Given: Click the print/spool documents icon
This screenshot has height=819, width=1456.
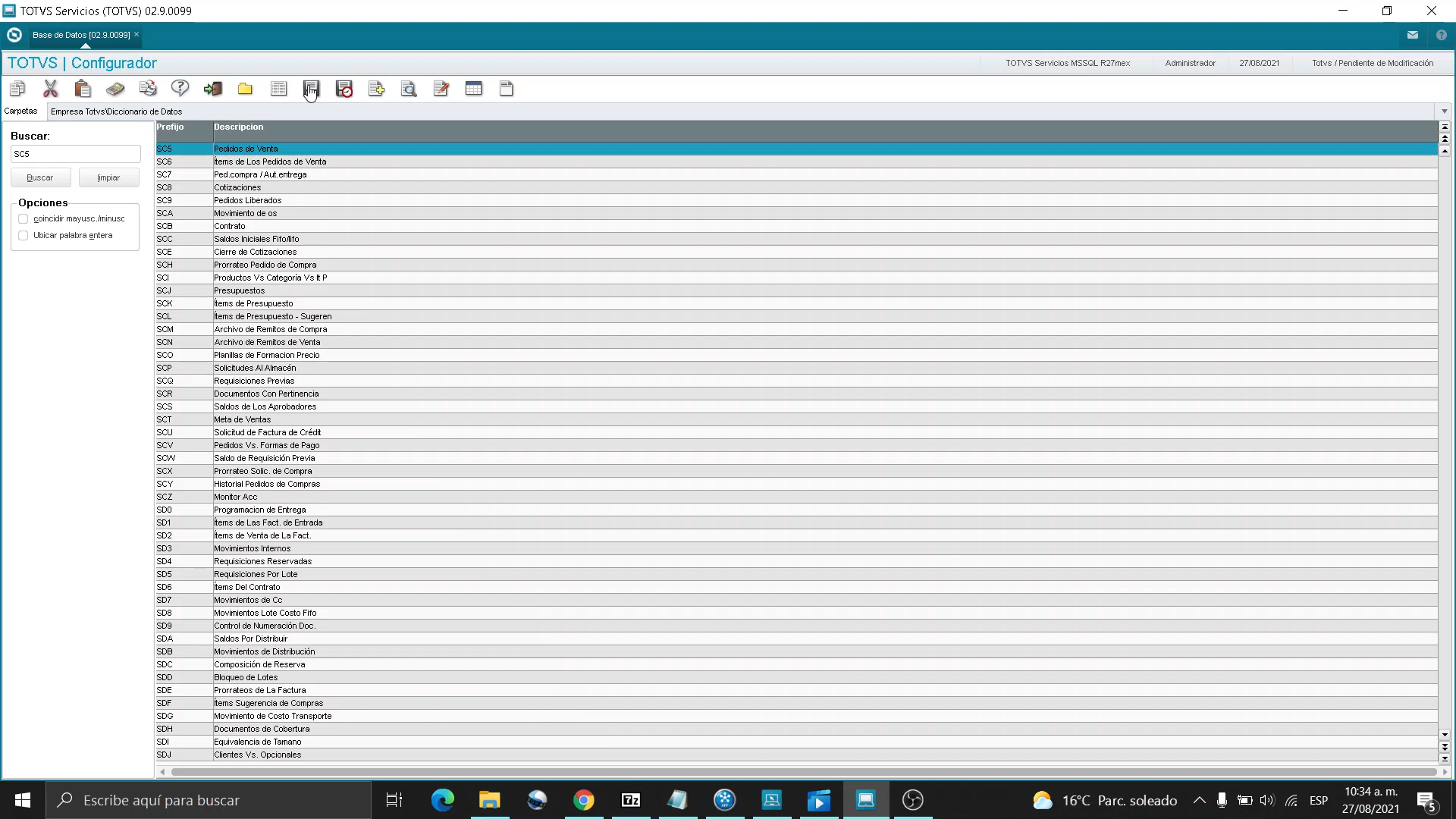Looking at the screenshot, I should pyautogui.click(x=148, y=89).
